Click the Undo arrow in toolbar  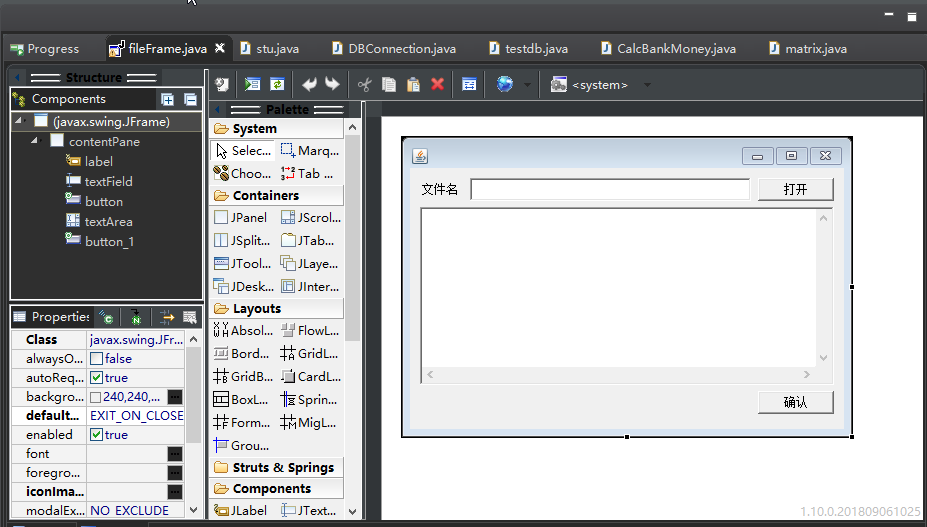309,85
